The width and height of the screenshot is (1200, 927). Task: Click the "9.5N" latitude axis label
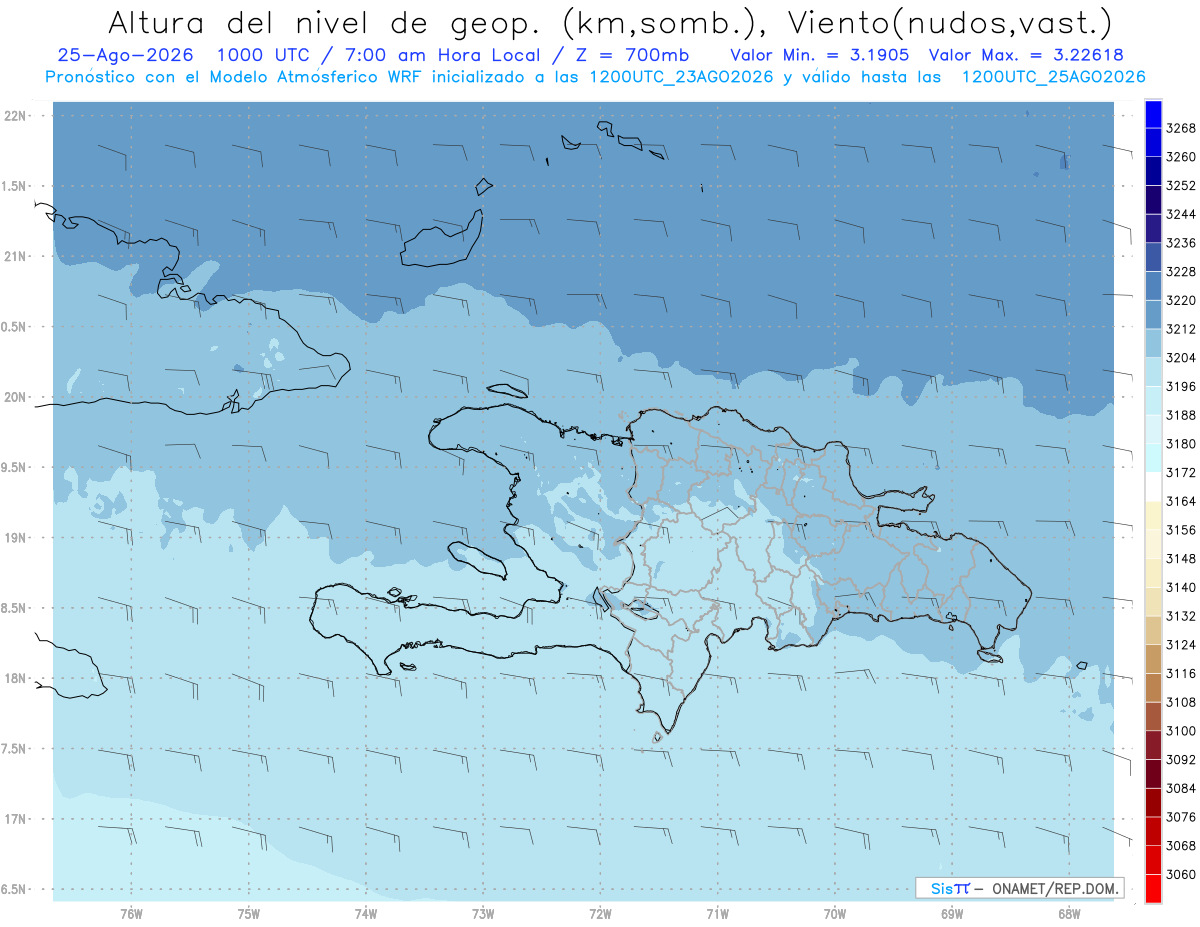(12, 467)
